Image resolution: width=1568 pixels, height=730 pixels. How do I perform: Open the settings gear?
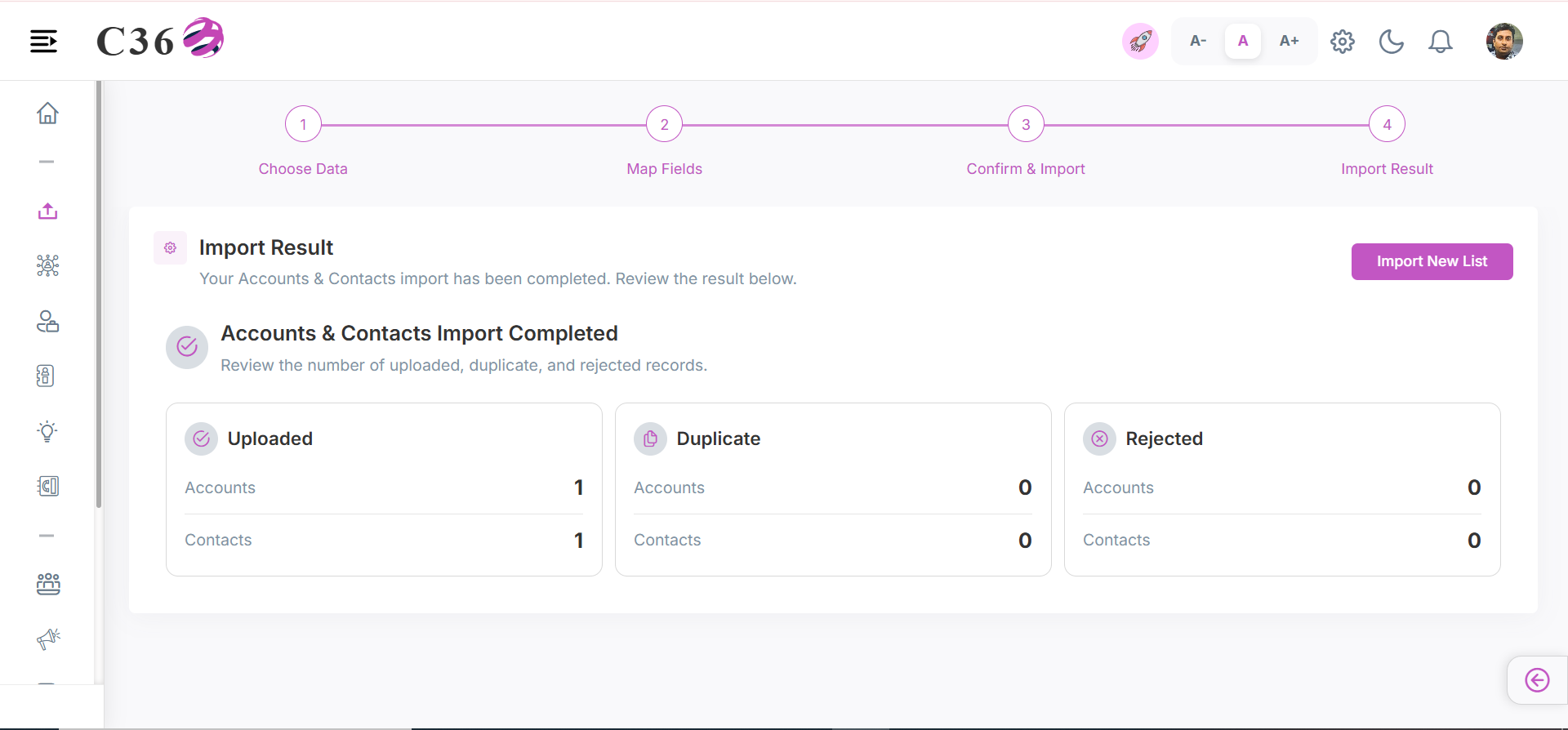click(x=1343, y=42)
